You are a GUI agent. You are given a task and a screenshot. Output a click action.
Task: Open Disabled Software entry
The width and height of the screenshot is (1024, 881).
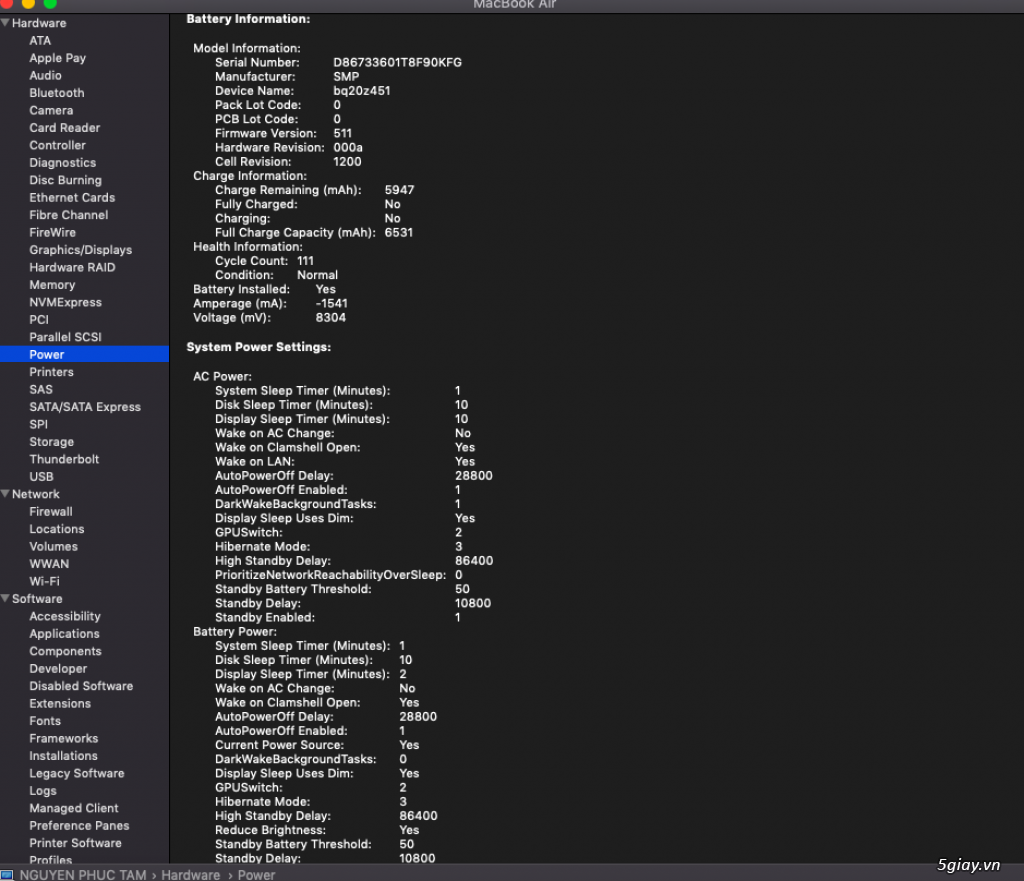81,686
